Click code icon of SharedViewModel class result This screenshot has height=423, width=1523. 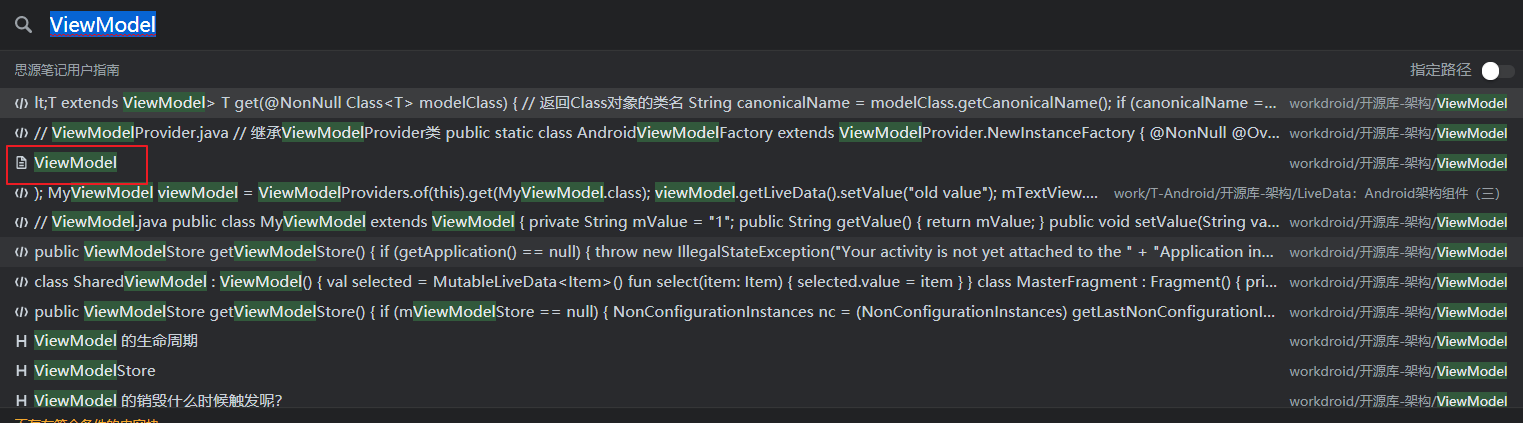pos(21,283)
